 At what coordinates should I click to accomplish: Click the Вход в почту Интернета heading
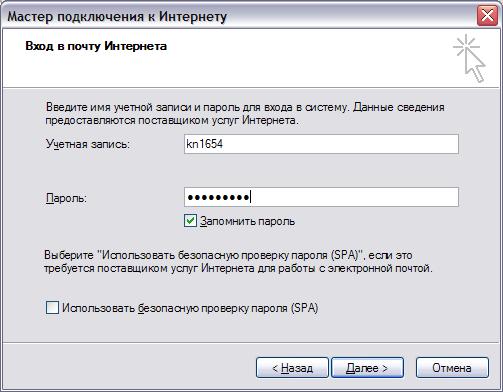click(x=96, y=46)
